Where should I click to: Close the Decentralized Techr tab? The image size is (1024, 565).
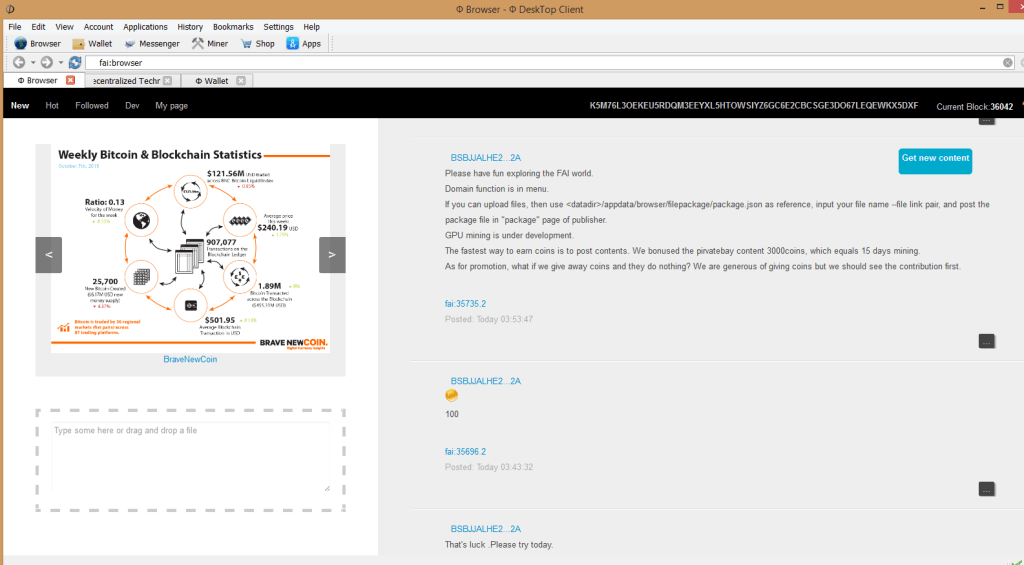pyautogui.click(x=168, y=81)
